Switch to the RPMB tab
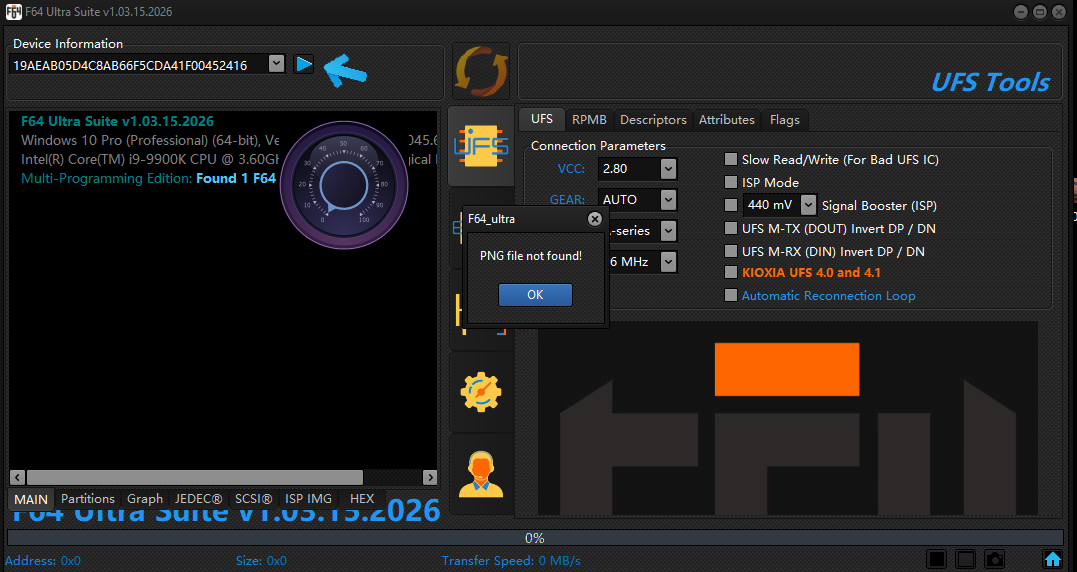This screenshot has width=1077, height=572. click(x=589, y=119)
